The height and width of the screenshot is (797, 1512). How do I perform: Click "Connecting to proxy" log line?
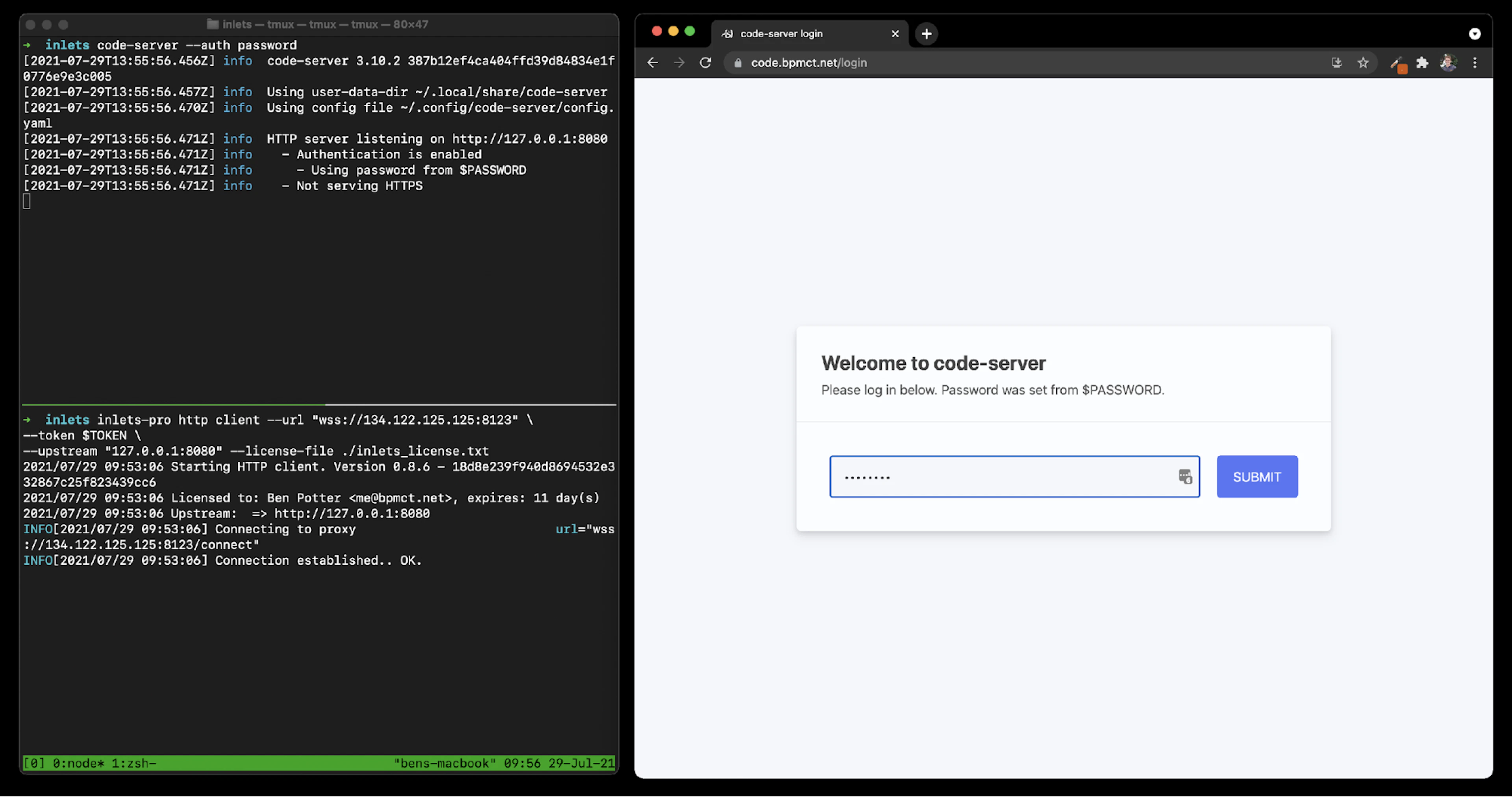pyautogui.click(x=285, y=529)
